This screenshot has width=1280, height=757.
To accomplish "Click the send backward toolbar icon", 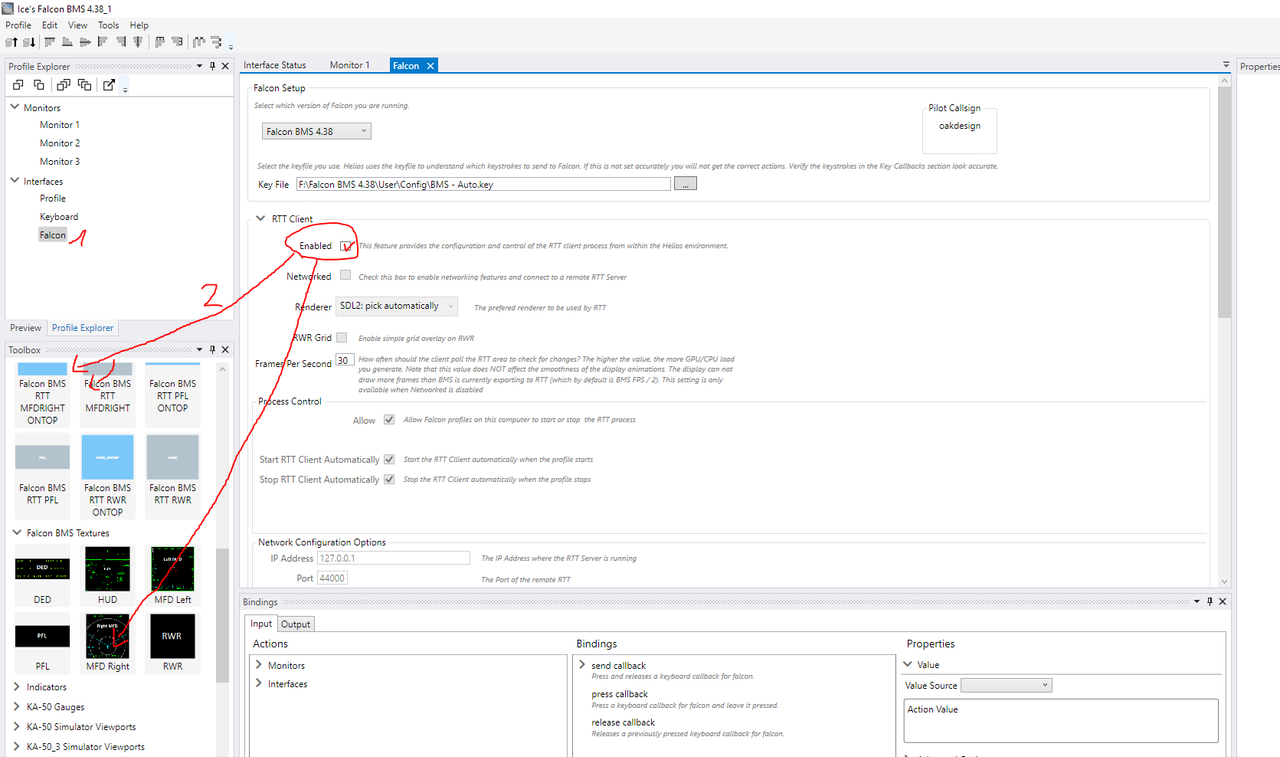I will click(30, 42).
